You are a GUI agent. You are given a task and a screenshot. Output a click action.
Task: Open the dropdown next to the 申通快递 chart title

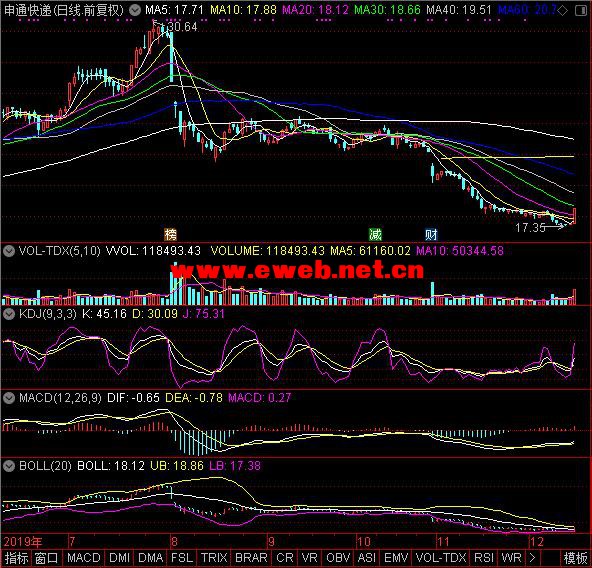click(135, 10)
